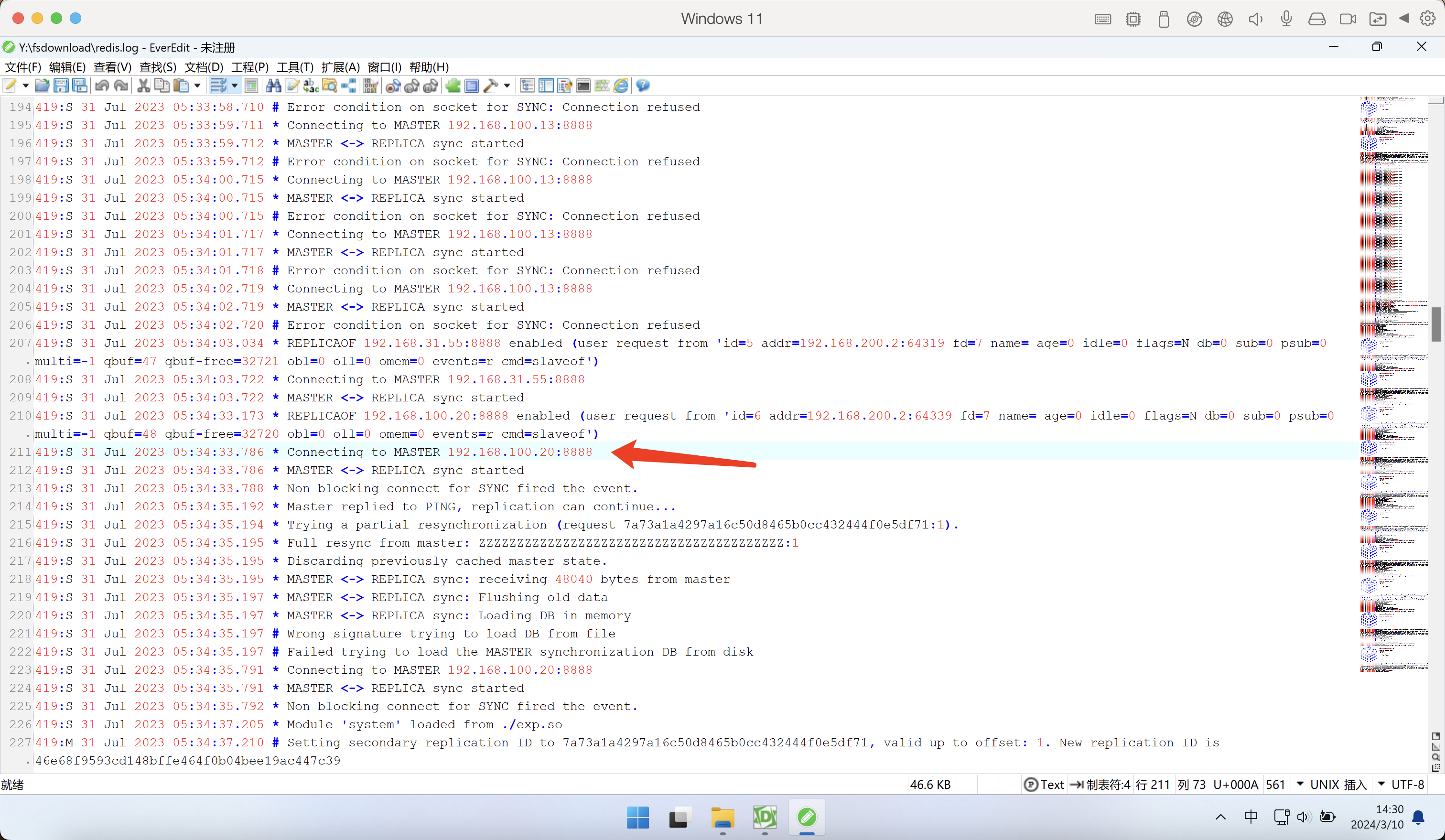
Task: Click the Record macro icon
Action: tap(393, 86)
